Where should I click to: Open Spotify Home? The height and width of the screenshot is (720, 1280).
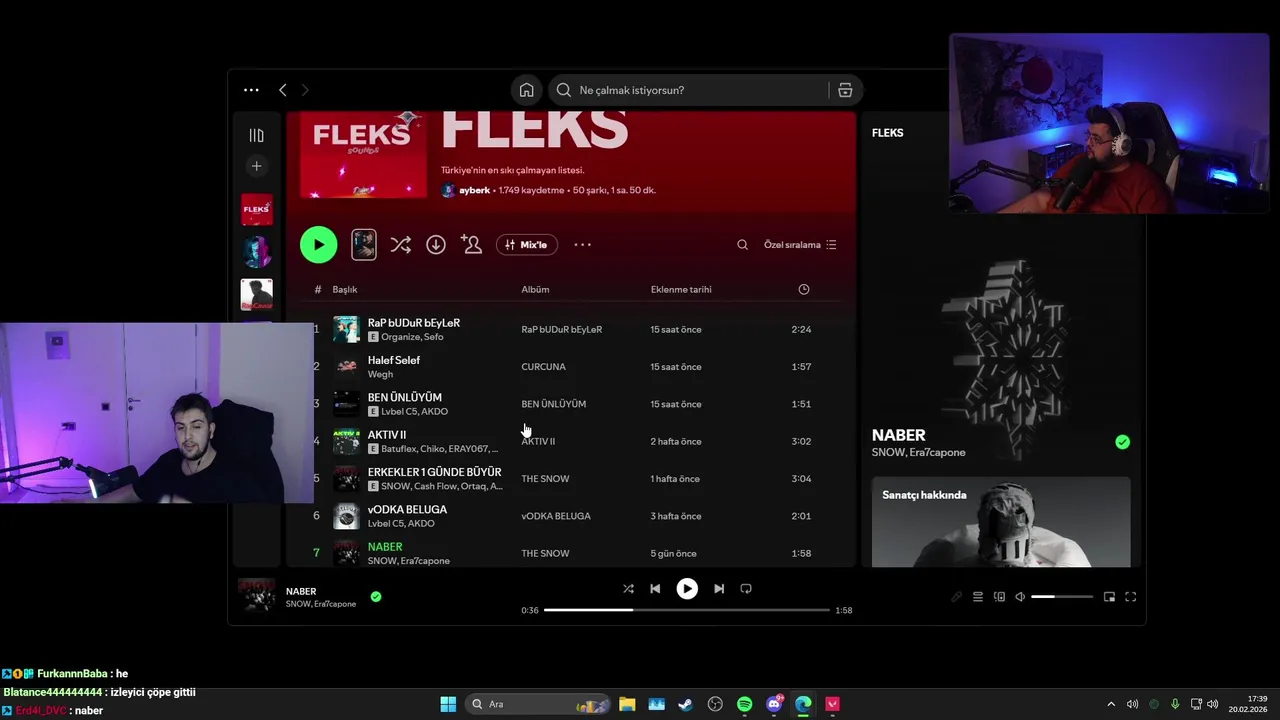coord(526,90)
